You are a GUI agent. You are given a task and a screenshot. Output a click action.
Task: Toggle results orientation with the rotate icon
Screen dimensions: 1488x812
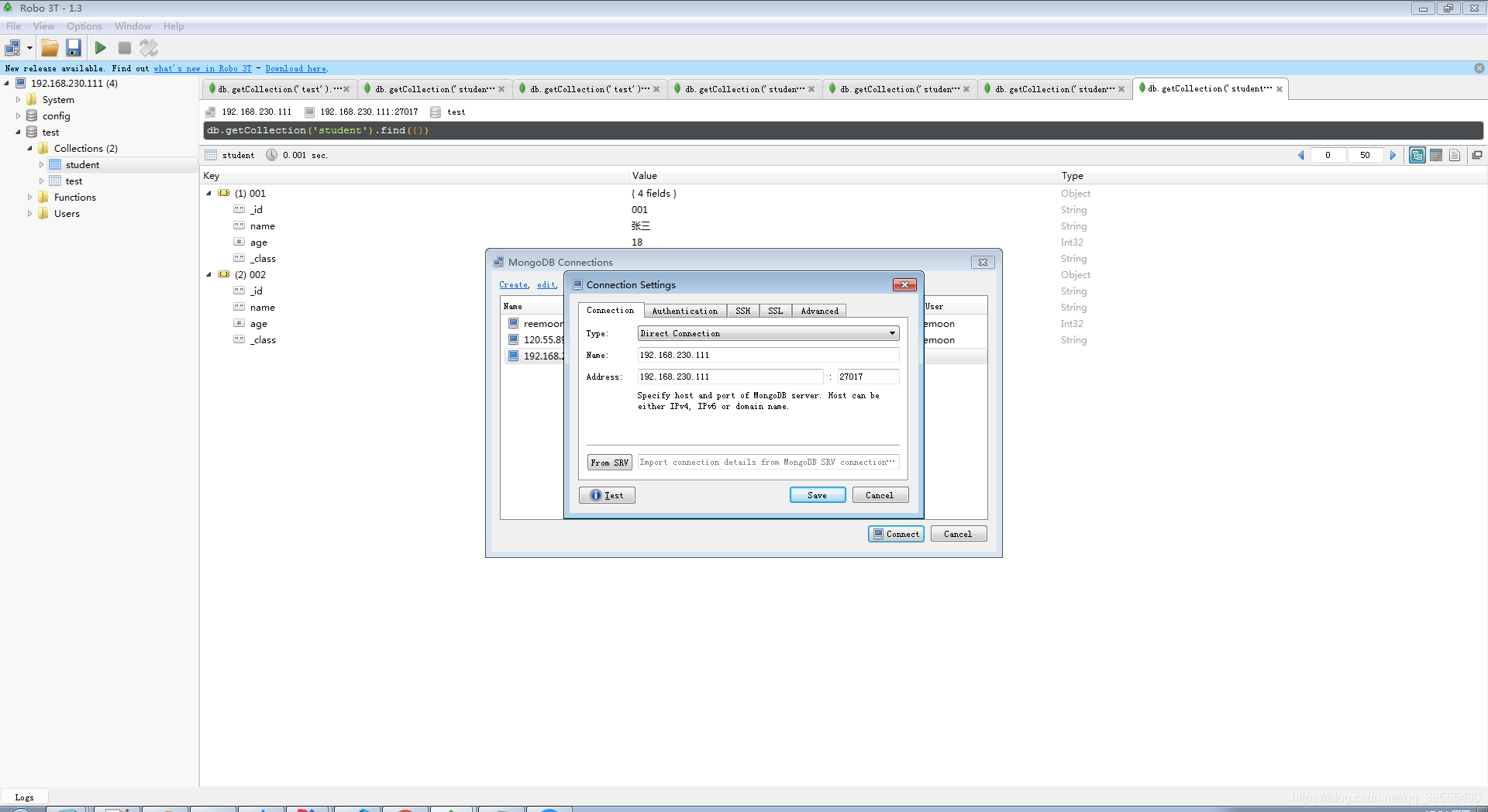pyautogui.click(x=149, y=47)
